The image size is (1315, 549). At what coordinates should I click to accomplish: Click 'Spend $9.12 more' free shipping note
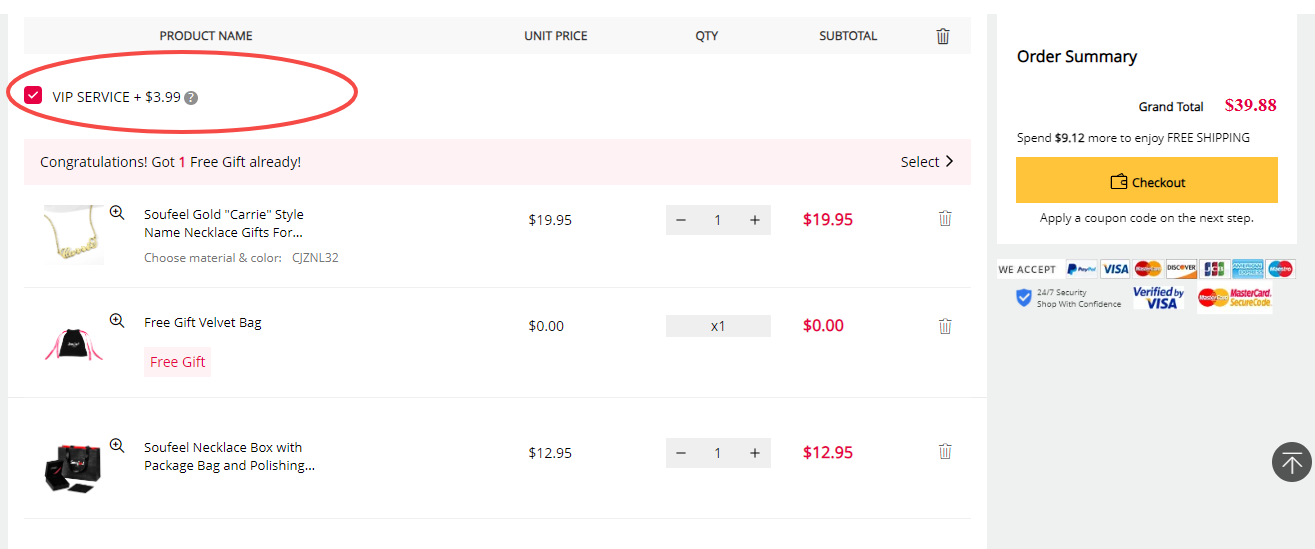tap(1133, 138)
